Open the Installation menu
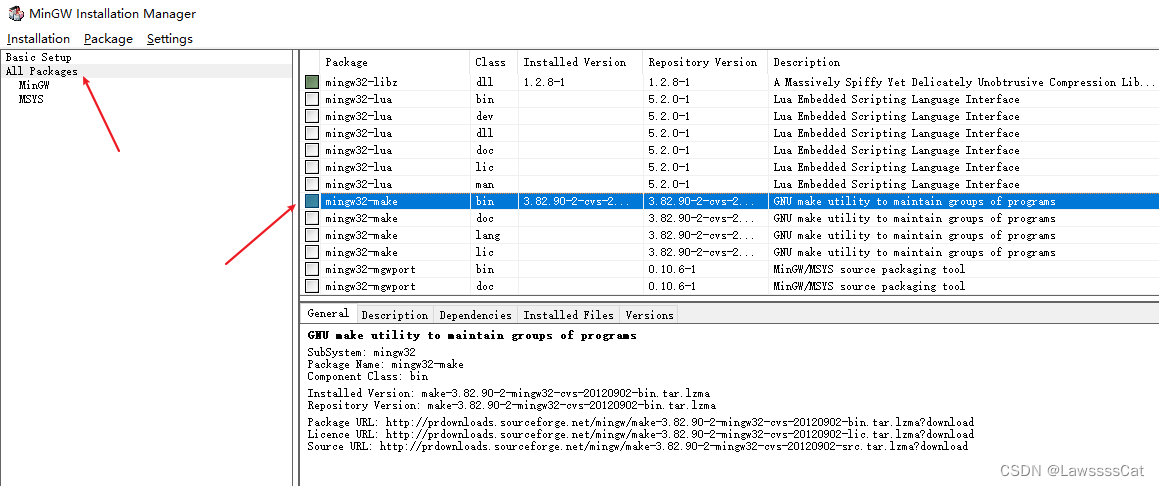The width and height of the screenshot is (1159, 486). [x=38, y=38]
